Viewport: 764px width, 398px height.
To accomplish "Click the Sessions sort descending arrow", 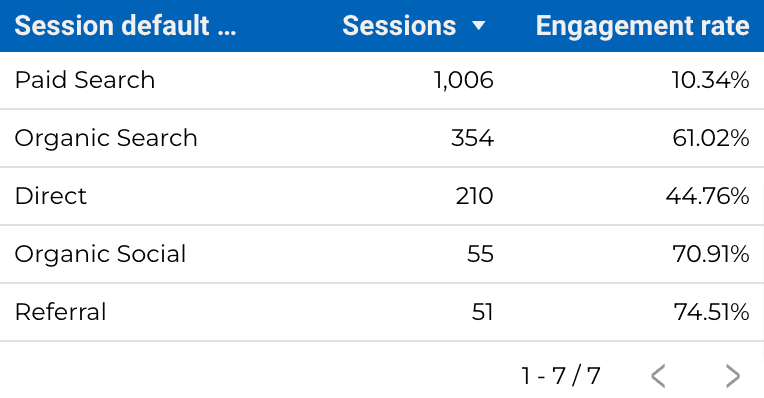I will tap(479, 25).
